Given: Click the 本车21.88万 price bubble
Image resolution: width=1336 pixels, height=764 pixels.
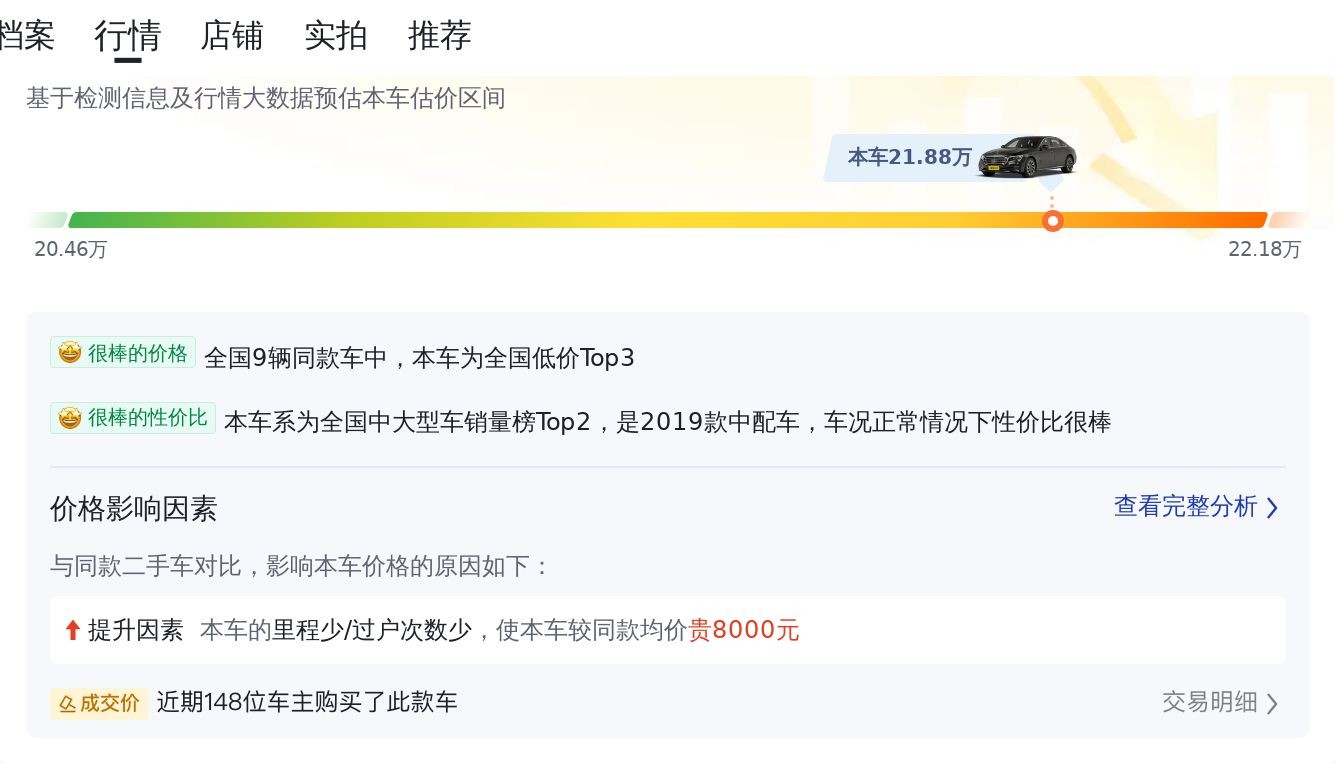Looking at the screenshot, I should tap(909, 157).
